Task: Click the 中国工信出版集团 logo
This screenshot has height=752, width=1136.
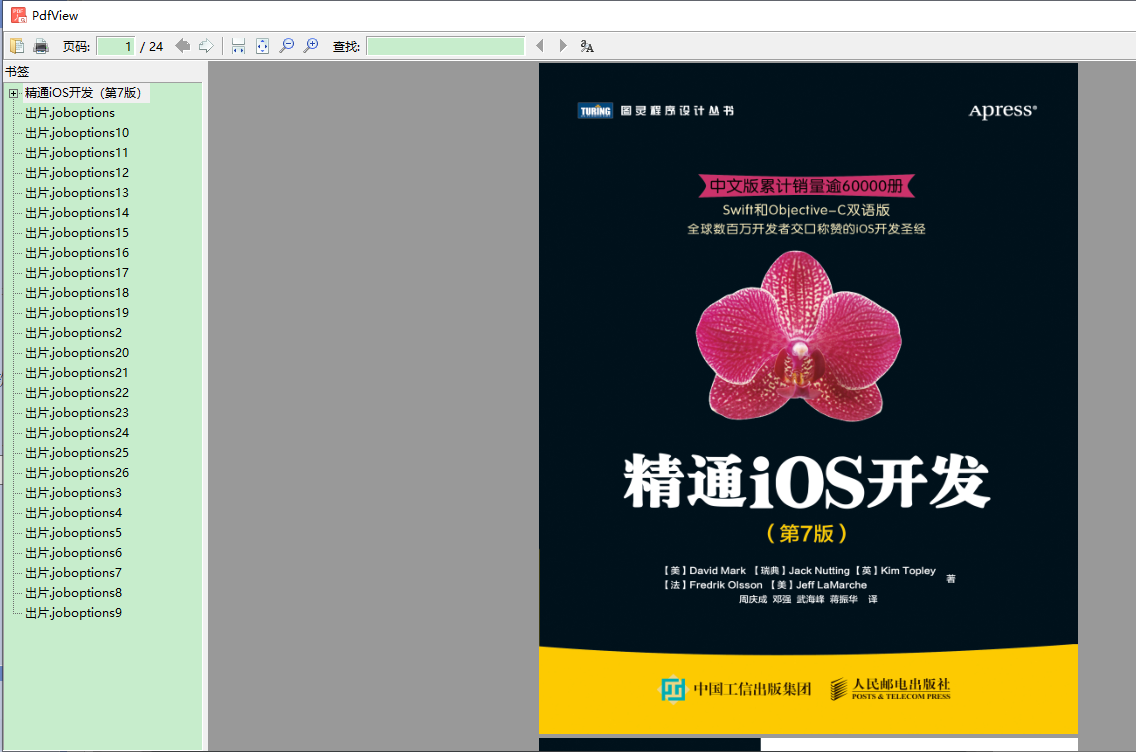Action: [x=735, y=689]
